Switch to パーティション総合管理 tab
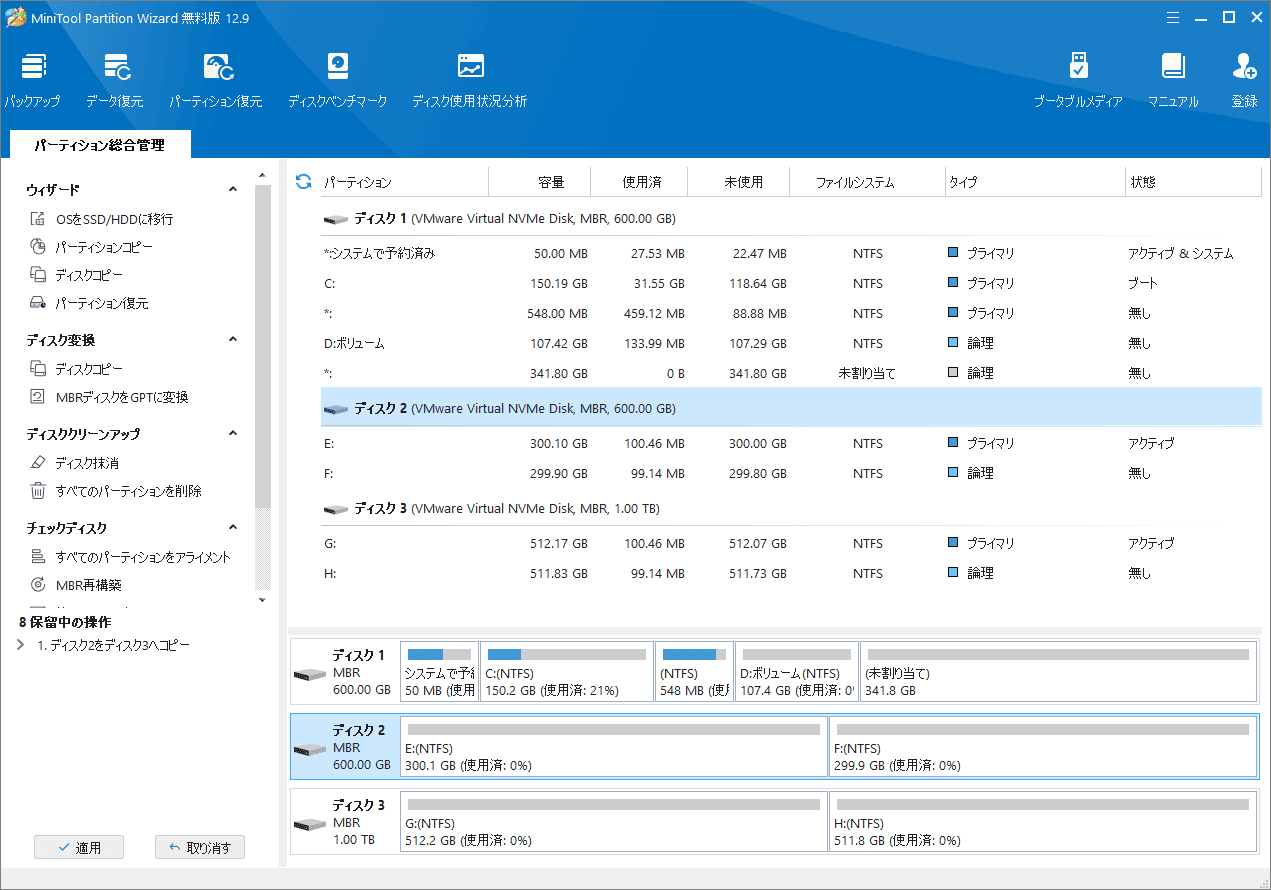1271x890 pixels. [99, 145]
